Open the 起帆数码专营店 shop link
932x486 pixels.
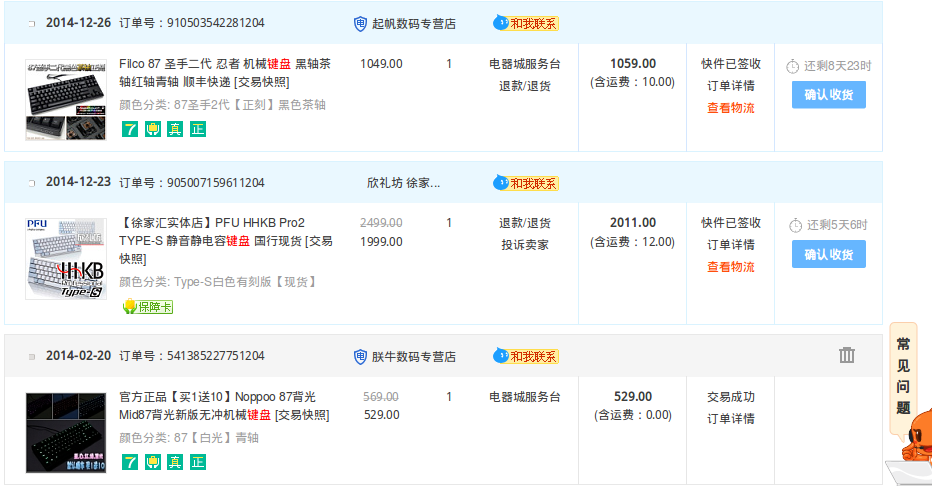click(413, 23)
